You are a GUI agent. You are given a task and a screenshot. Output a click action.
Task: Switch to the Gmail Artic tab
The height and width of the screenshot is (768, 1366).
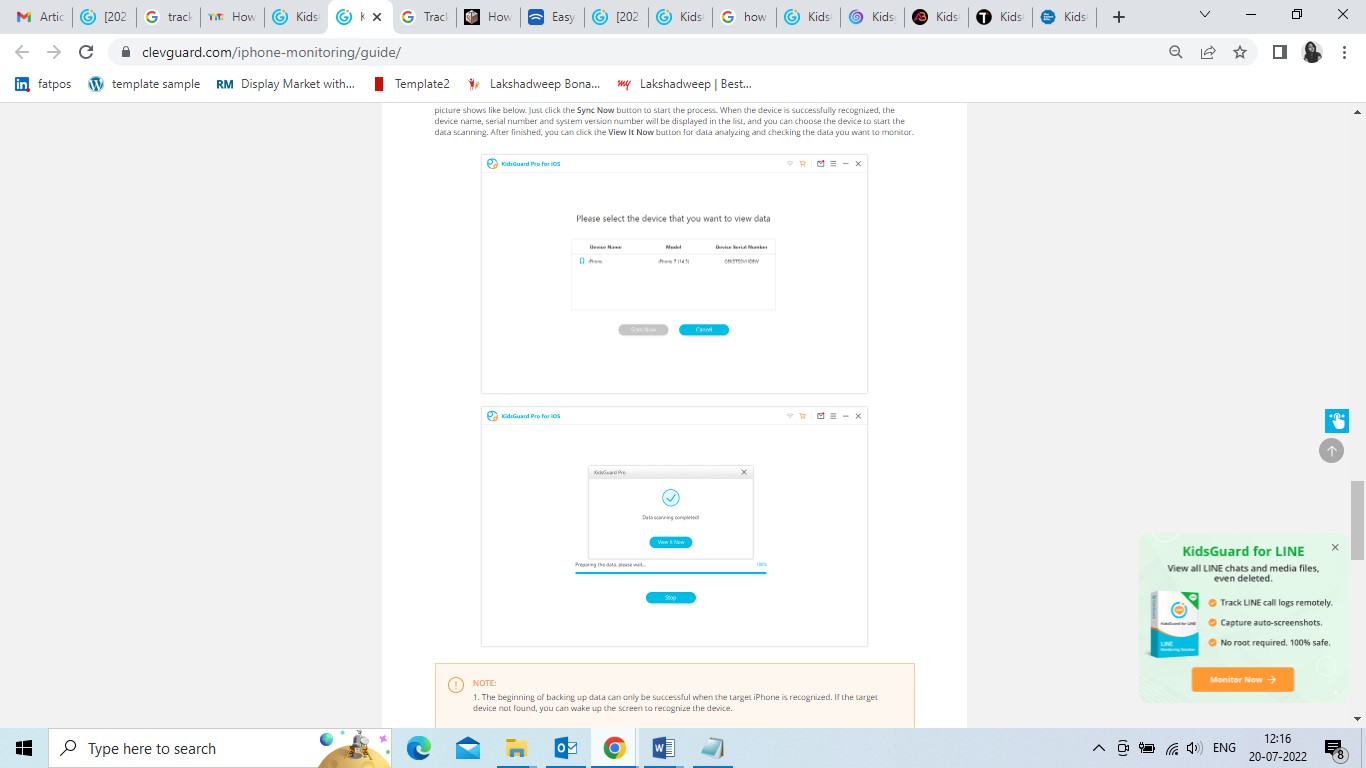coord(40,17)
